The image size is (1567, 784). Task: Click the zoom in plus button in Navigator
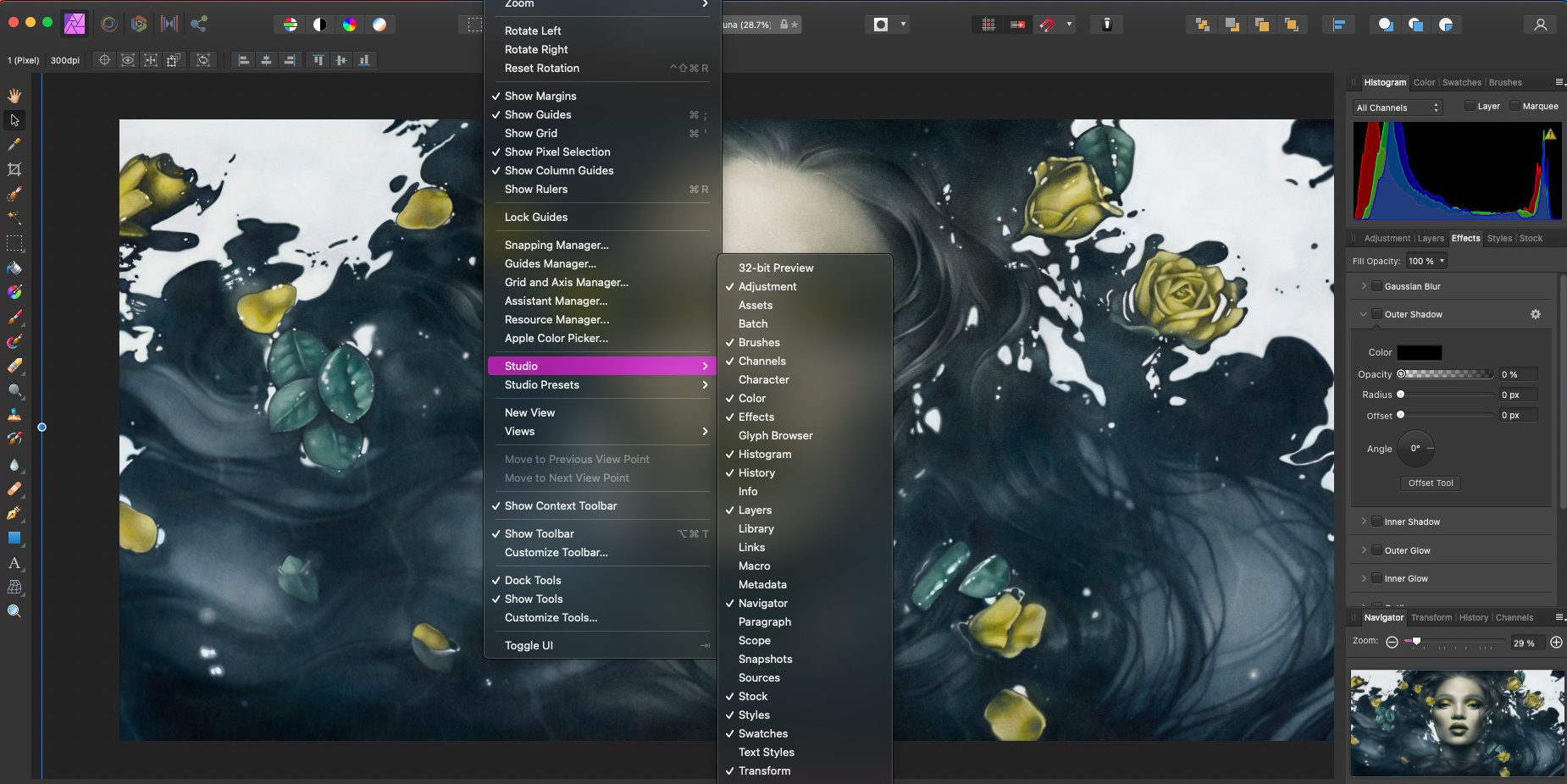coord(1556,643)
